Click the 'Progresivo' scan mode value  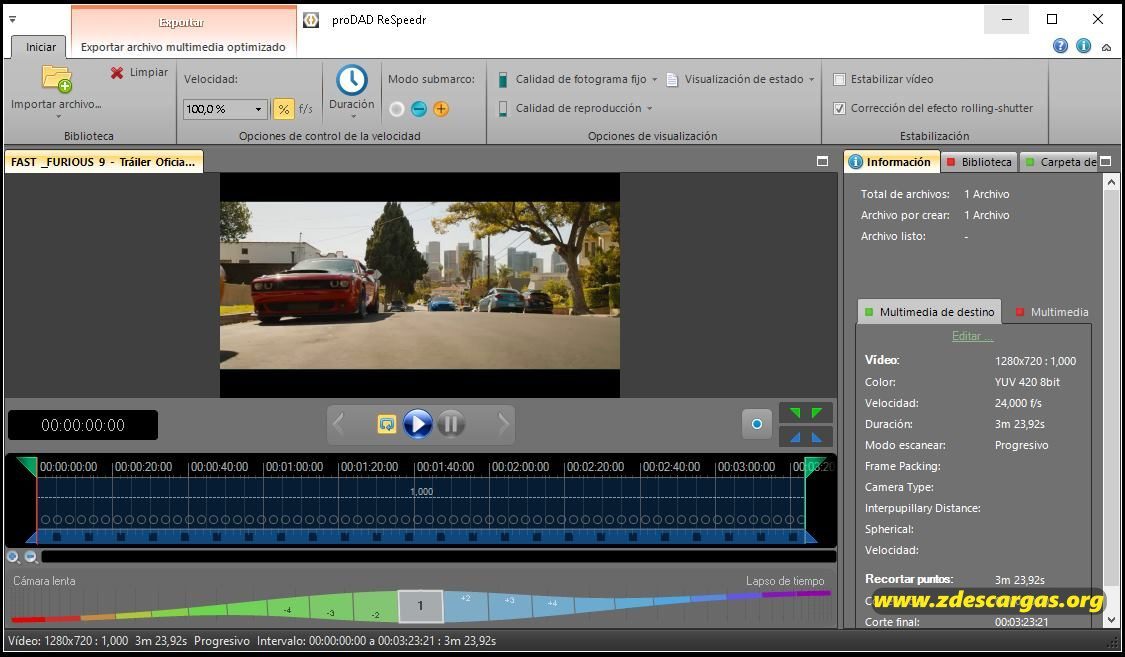(x=1021, y=445)
